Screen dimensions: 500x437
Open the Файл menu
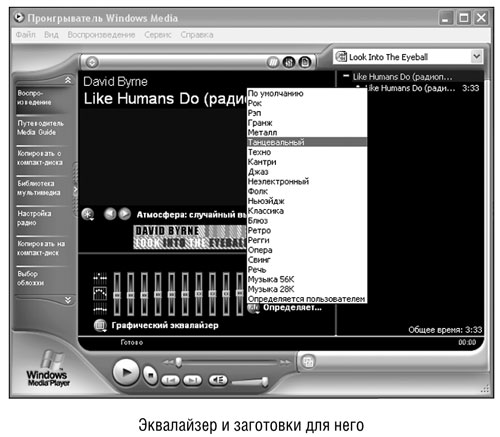point(25,35)
